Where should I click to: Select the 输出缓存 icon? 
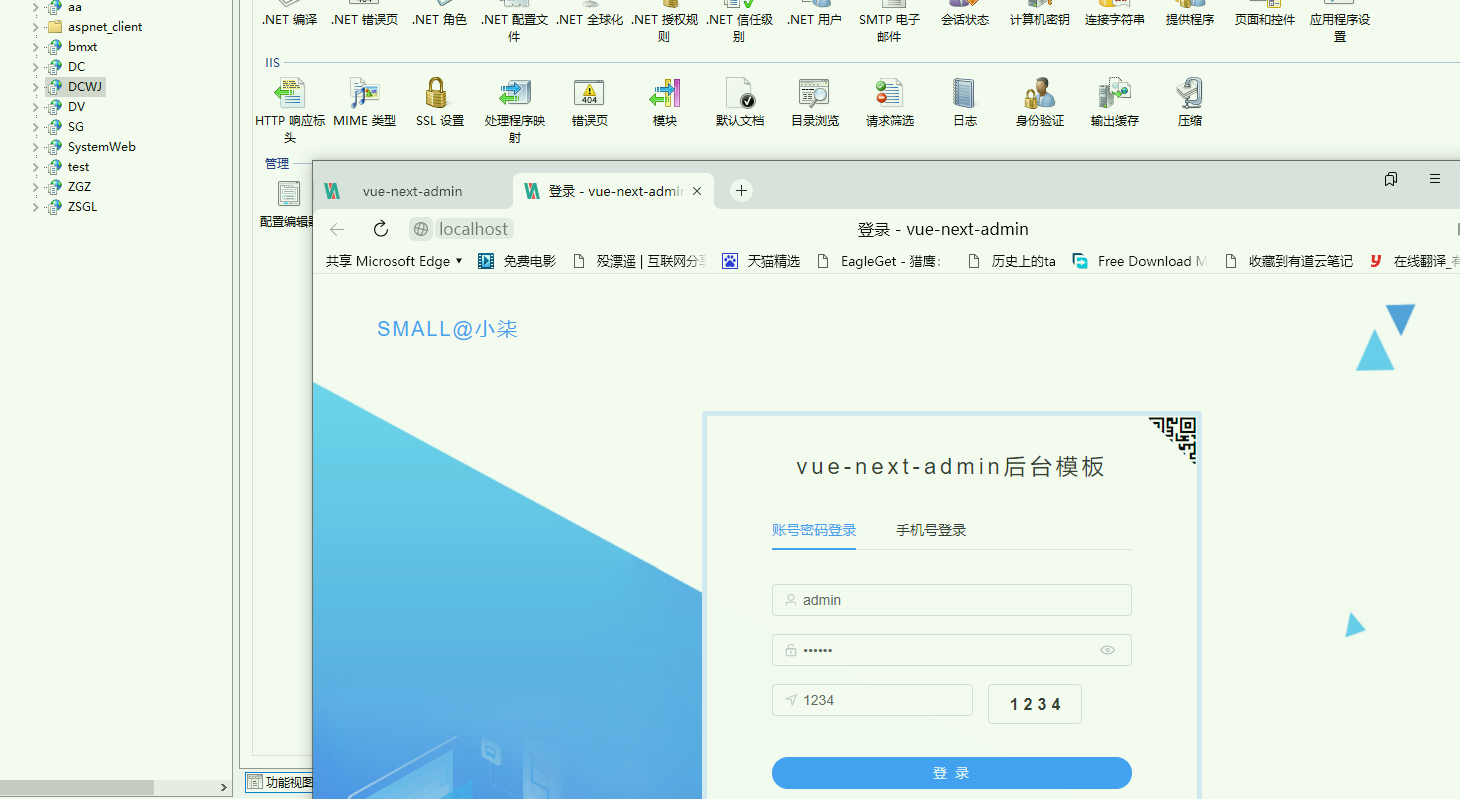pos(1114,94)
